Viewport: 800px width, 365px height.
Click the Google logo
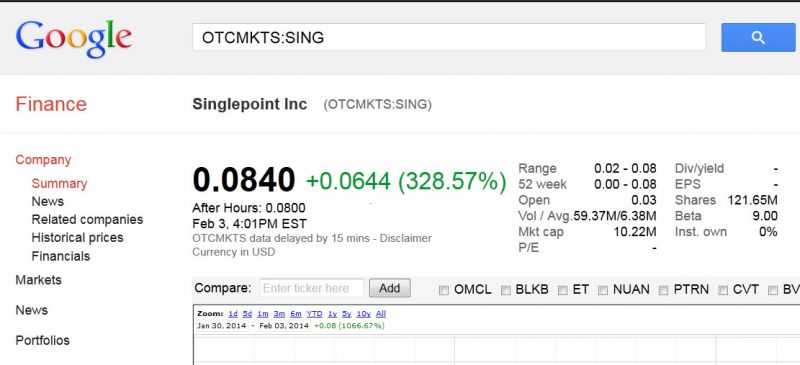[x=74, y=39]
